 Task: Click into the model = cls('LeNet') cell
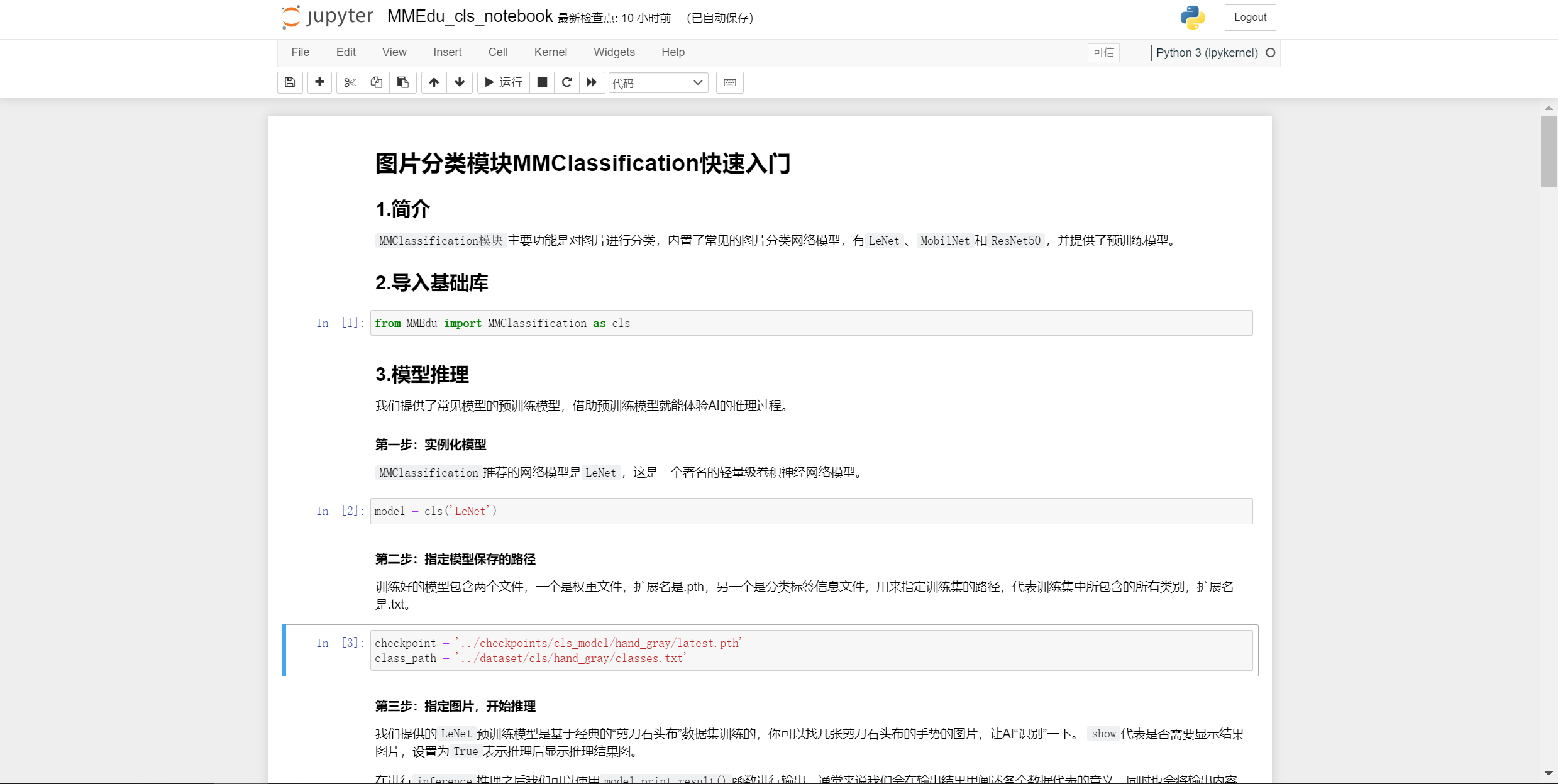click(811, 511)
